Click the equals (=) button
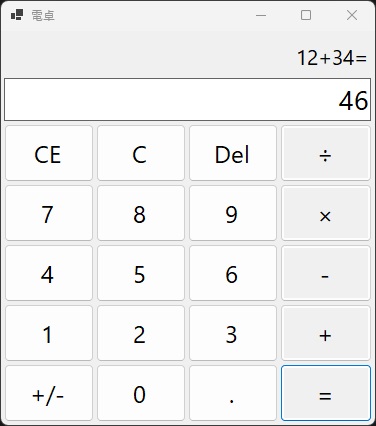The image size is (376, 426). click(x=326, y=393)
